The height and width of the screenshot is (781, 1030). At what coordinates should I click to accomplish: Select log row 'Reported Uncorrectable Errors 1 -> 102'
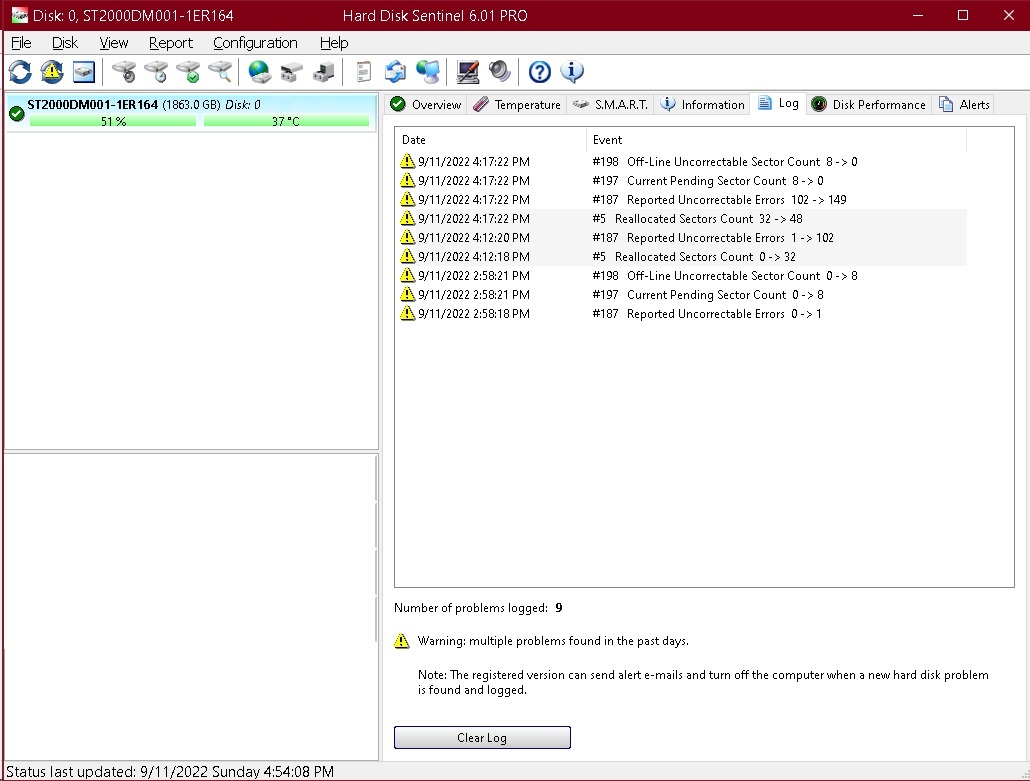(681, 238)
